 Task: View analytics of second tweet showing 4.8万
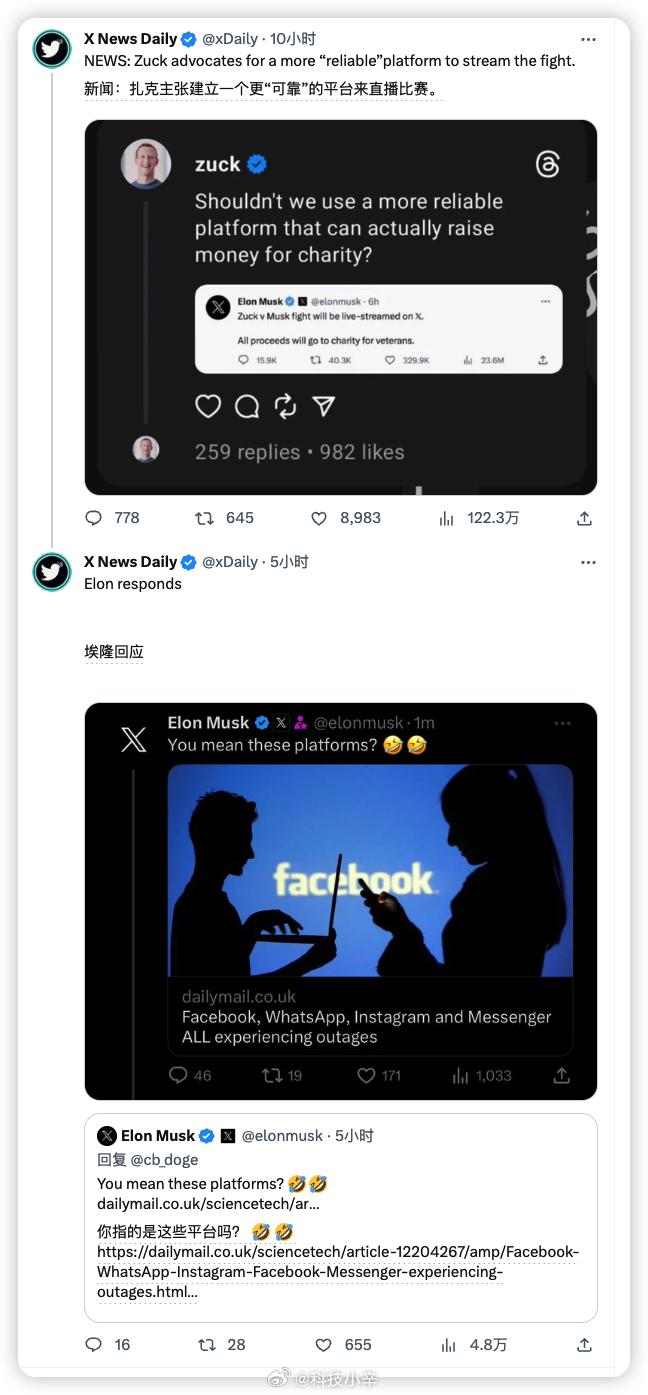point(449,1345)
